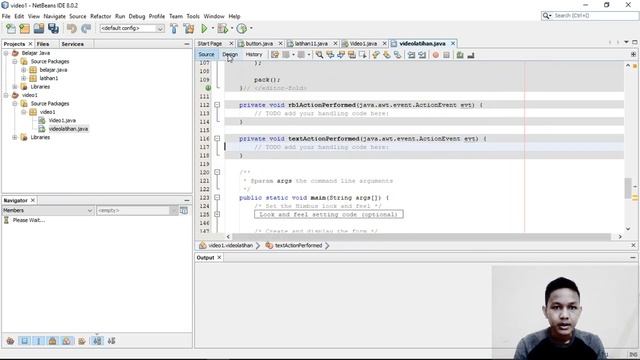The height and width of the screenshot is (360, 640).
Task: Toggle Show Static Members filter in Navigator
Action: [38, 341]
